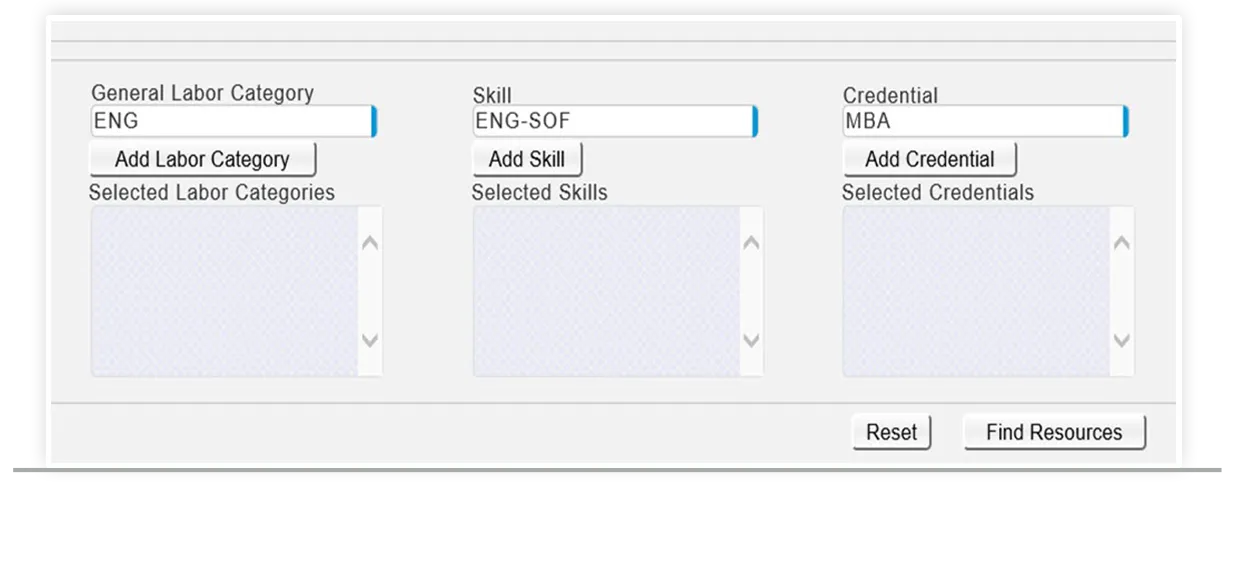Open the Skill field blue dropdown marker
The height and width of the screenshot is (576, 1251).
[756, 122]
